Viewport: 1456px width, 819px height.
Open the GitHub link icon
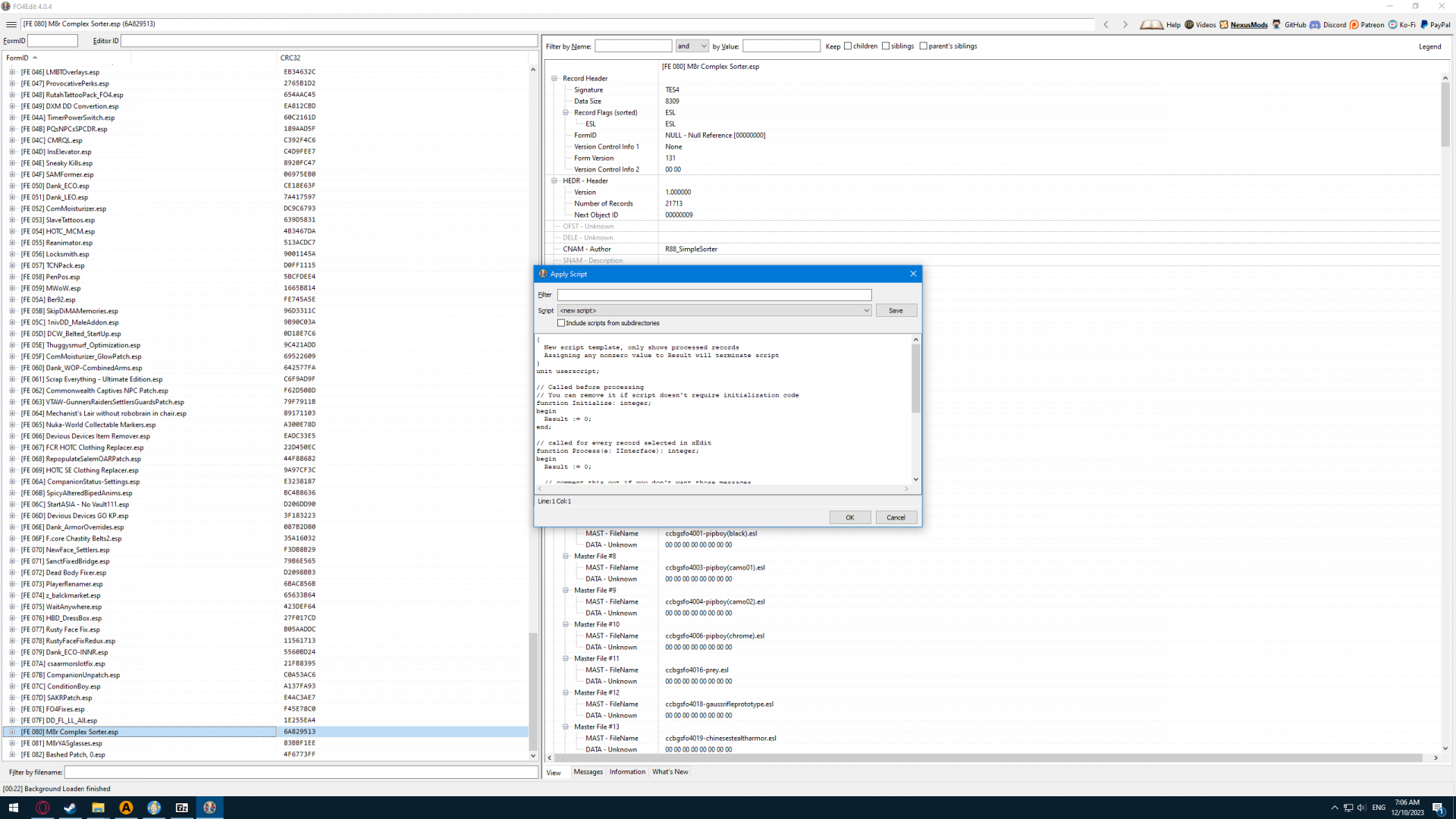click(1277, 24)
